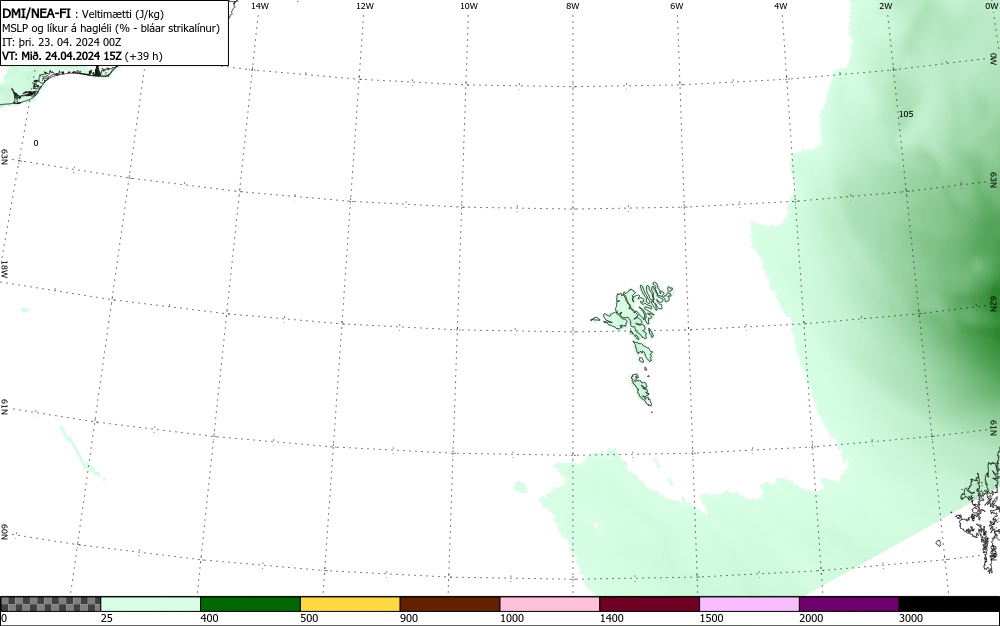Viewport: 1000px width, 626px height.
Task: Click the light green 25 legend swatch
Action: coord(151,604)
